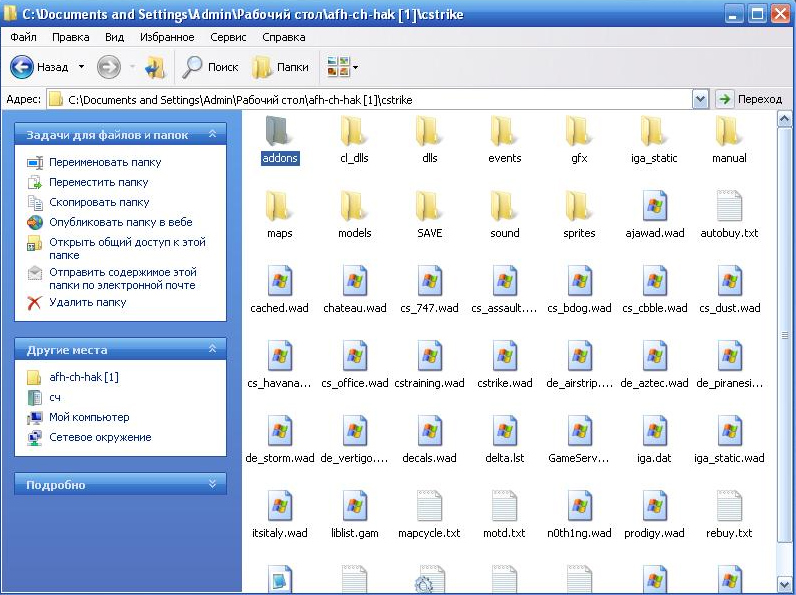The image size is (796, 595).
Task: Select the cstrike.wad file
Action: click(505, 363)
